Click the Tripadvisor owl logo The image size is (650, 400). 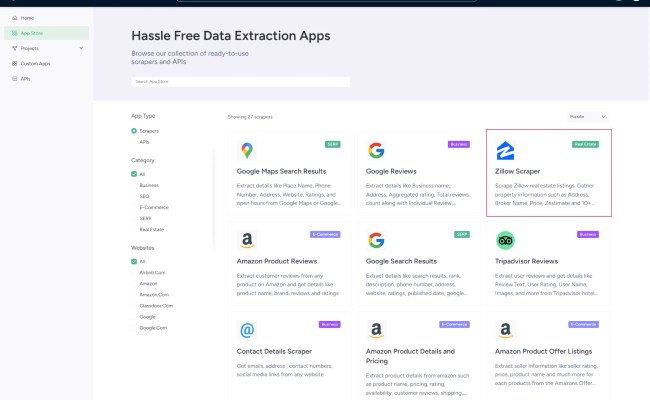click(505, 240)
